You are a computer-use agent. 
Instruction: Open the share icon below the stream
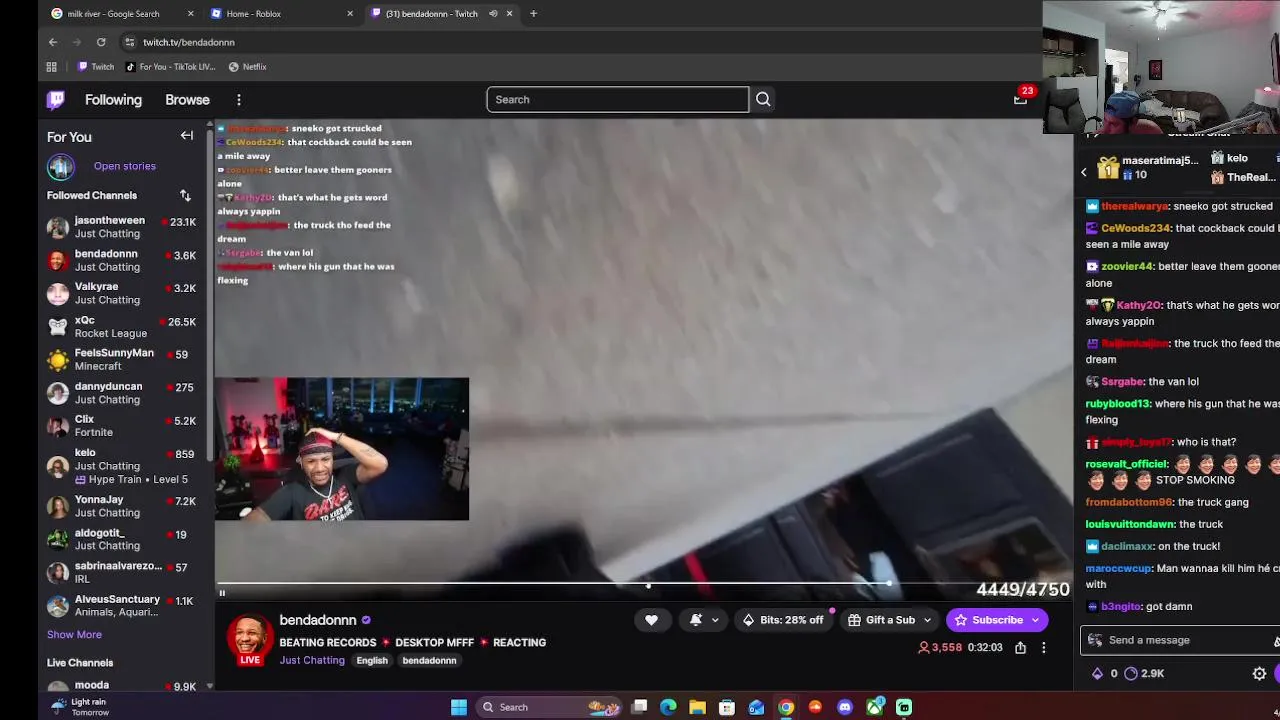coord(1020,647)
